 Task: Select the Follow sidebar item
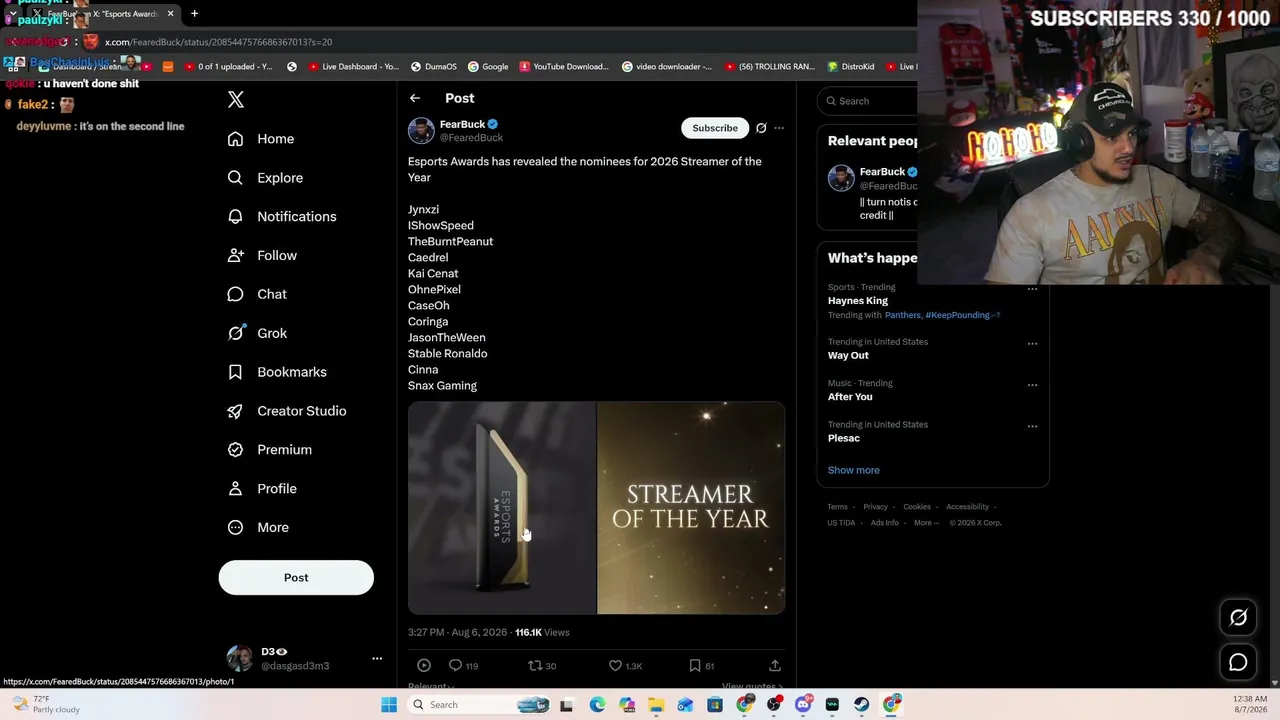pyautogui.click(x=262, y=256)
